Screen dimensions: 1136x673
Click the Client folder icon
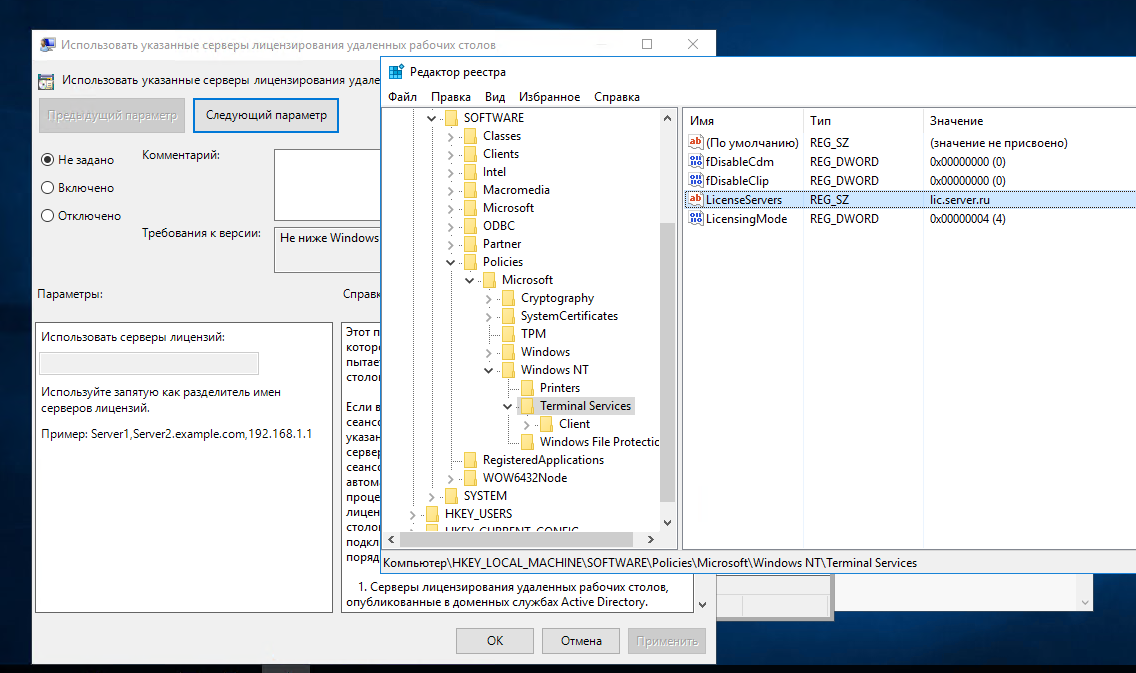(546, 424)
